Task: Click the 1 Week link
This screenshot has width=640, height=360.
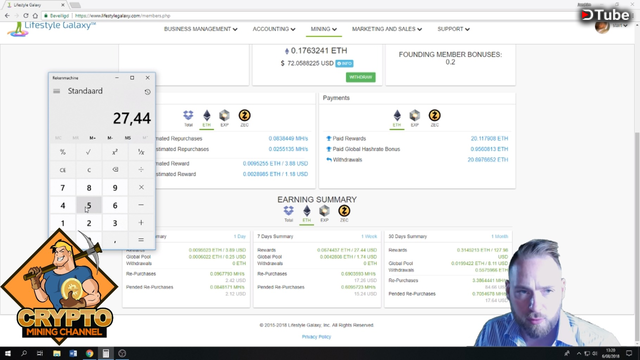Action: [x=369, y=237]
